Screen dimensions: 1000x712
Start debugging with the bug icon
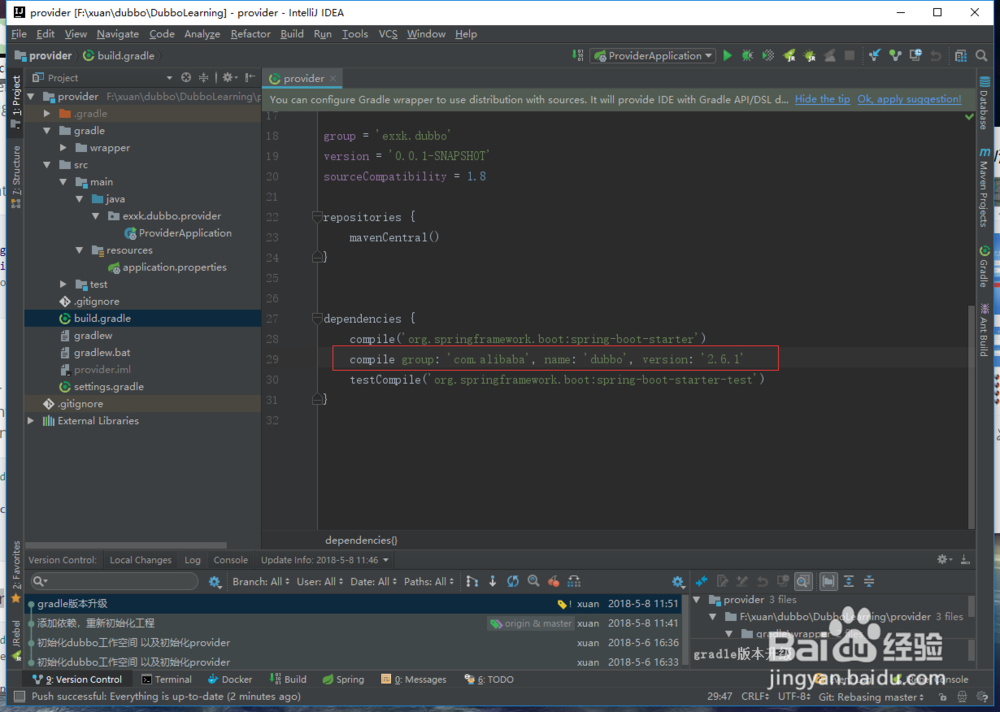747,56
